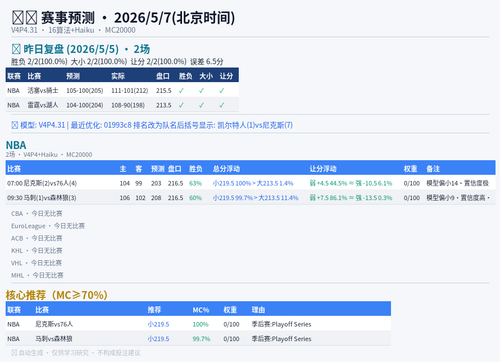Click the subtitle V4P4.31 · 16算法+Haiku · MC20000
Screen dimensions: 500x362
(x=73, y=30)
